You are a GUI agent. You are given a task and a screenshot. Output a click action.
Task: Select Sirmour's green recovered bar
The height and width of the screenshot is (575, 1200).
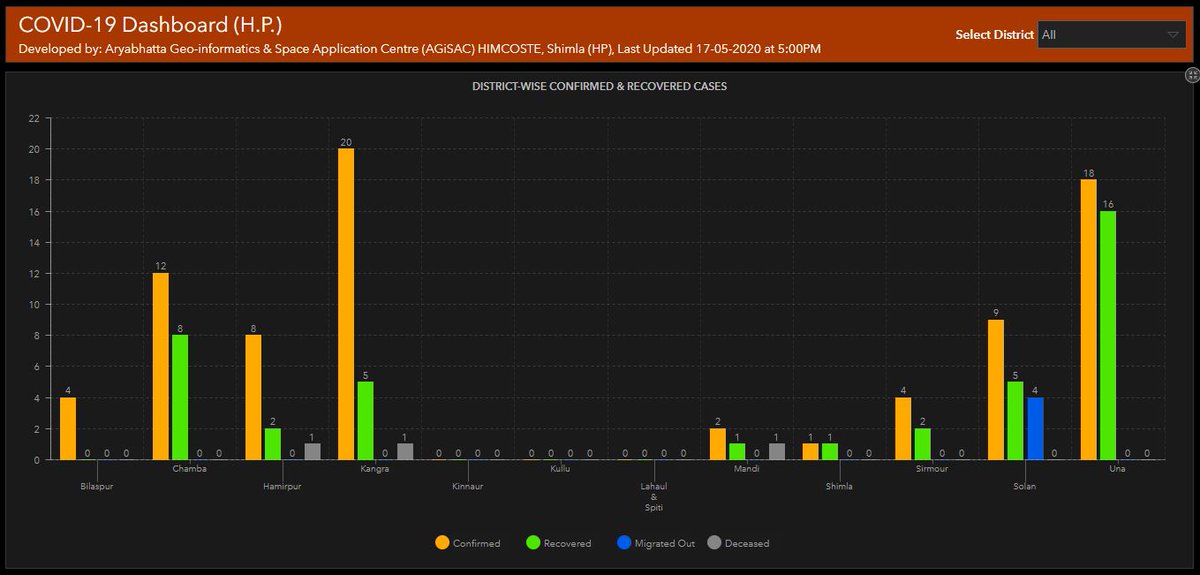coord(923,444)
